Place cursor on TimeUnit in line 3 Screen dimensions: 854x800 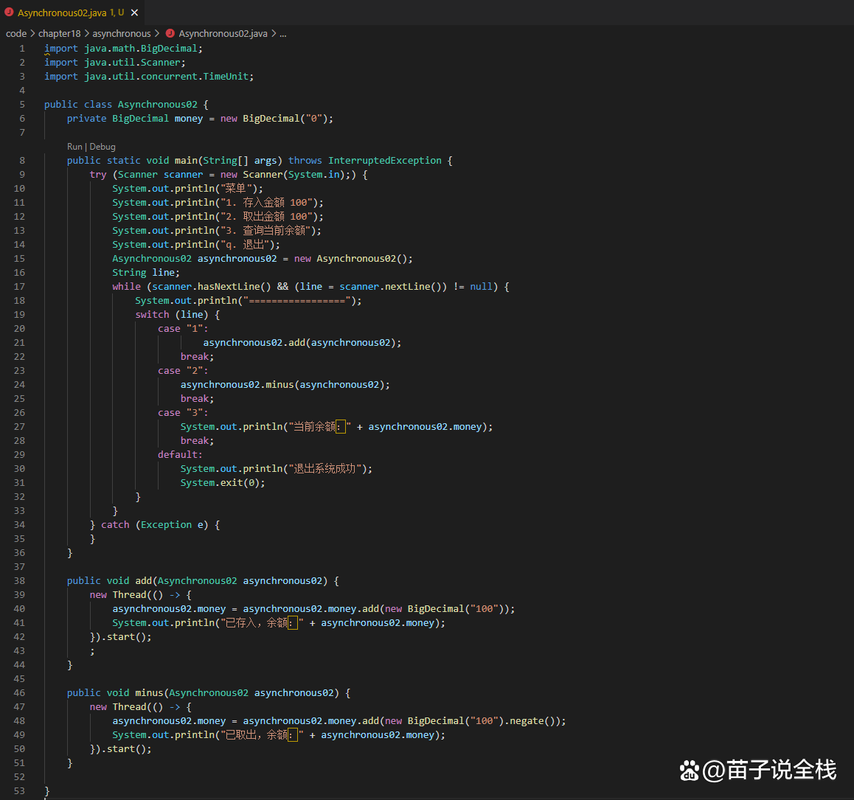(x=228, y=76)
